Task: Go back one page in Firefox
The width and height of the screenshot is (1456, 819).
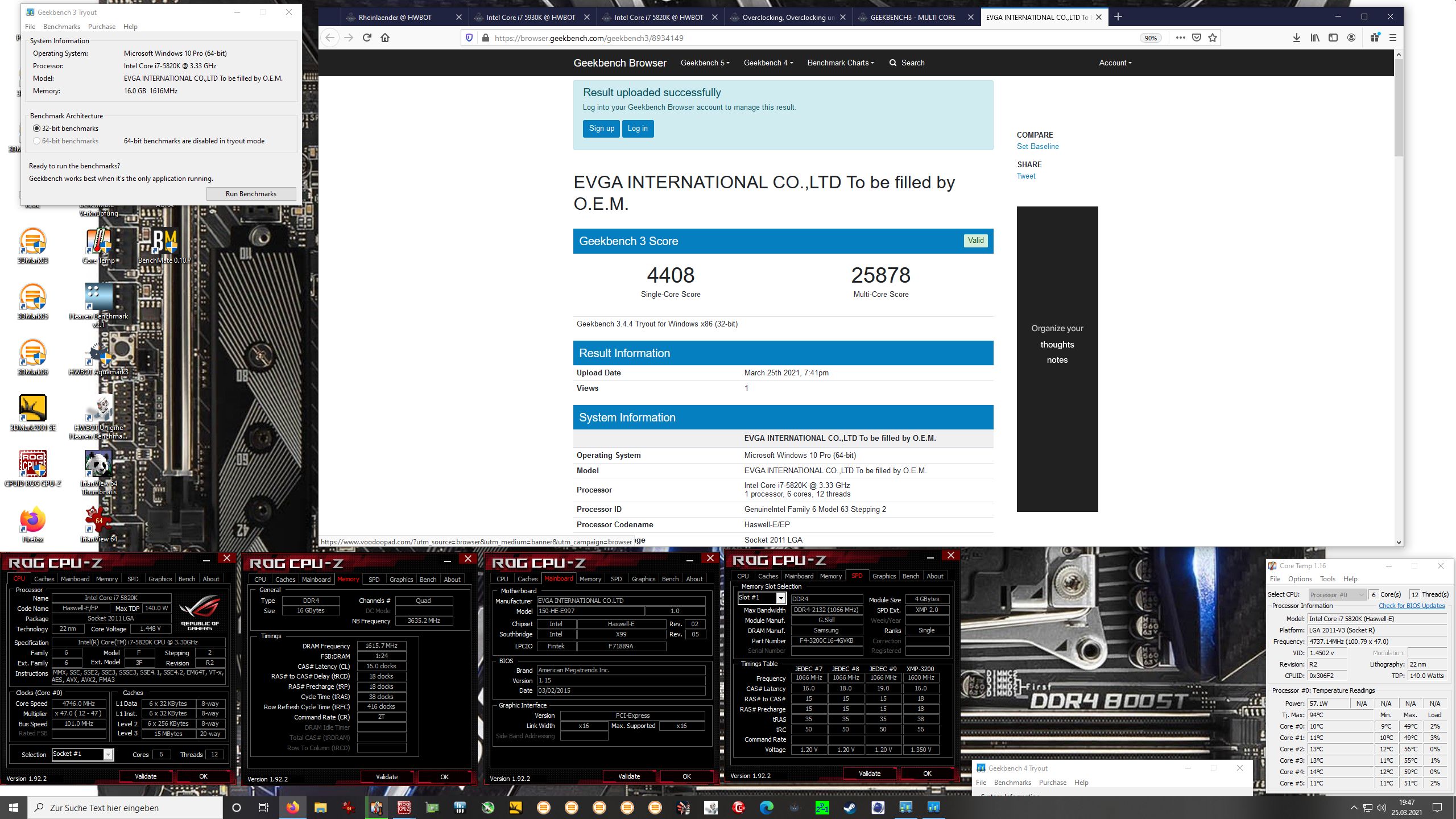Action: pos(330,38)
